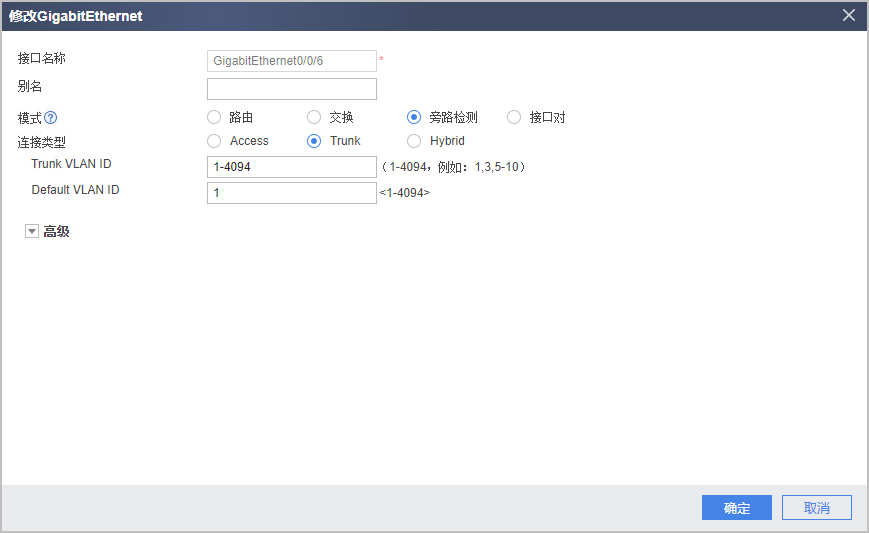Choose Access connection type
This screenshot has width=869, height=533.
click(x=214, y=141)
